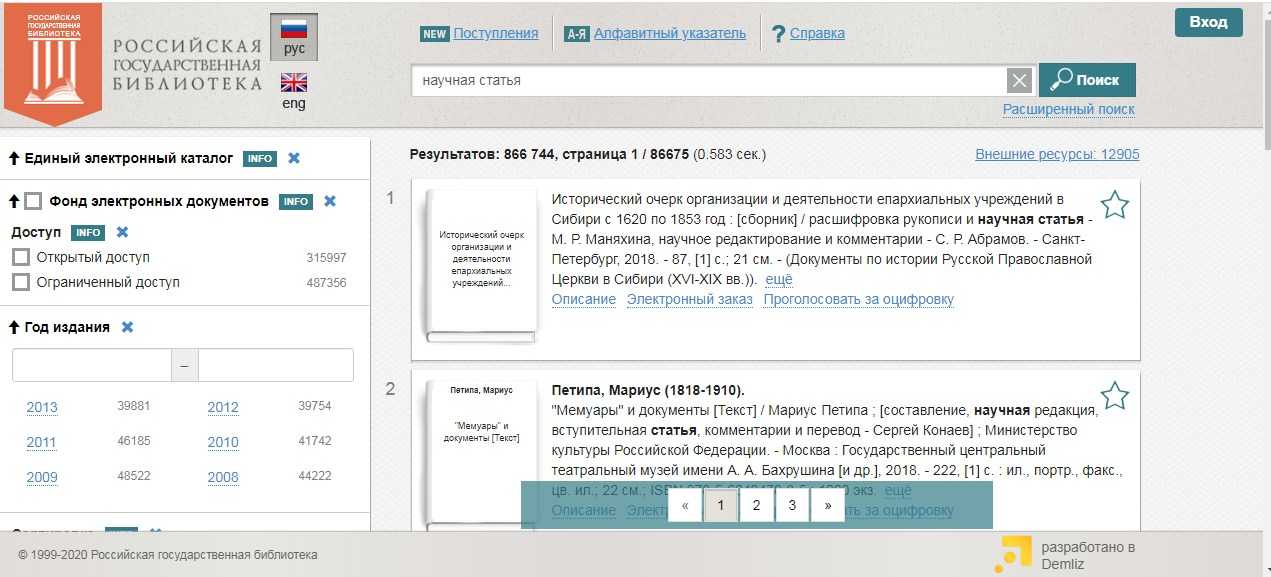This screenshot has width=1271, height=577.
Task: Enable the Ограниченный доступ checkbox
Action: click(x=21, y=282)
